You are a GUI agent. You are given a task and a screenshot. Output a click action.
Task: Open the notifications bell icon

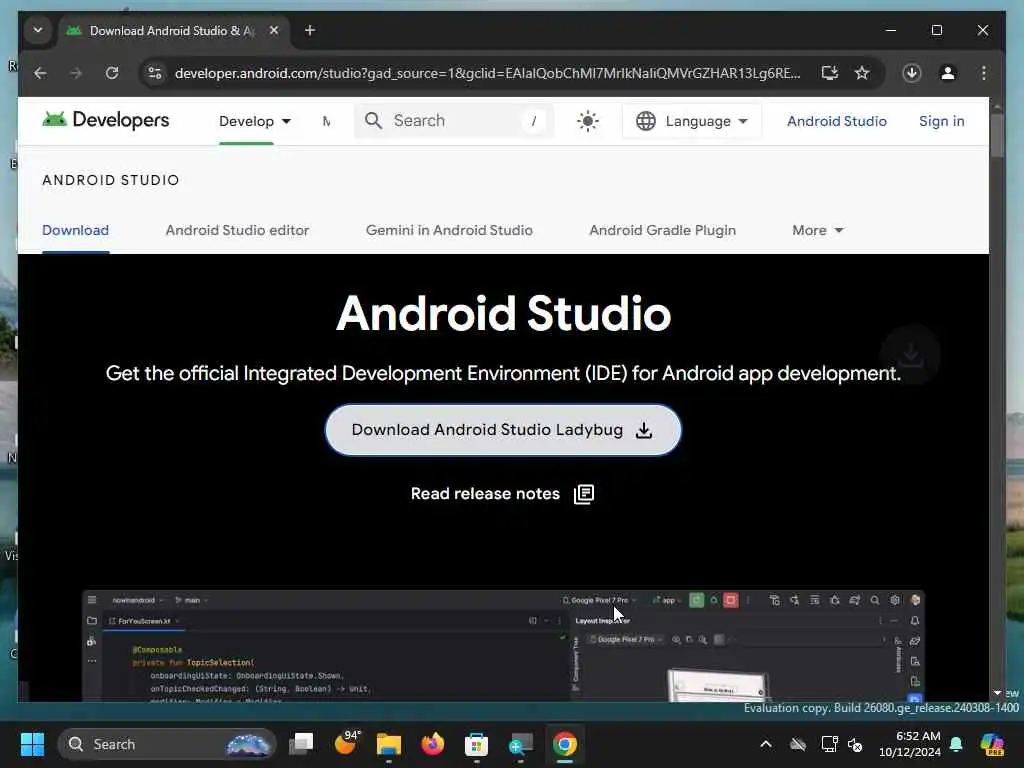pos(956,744)
